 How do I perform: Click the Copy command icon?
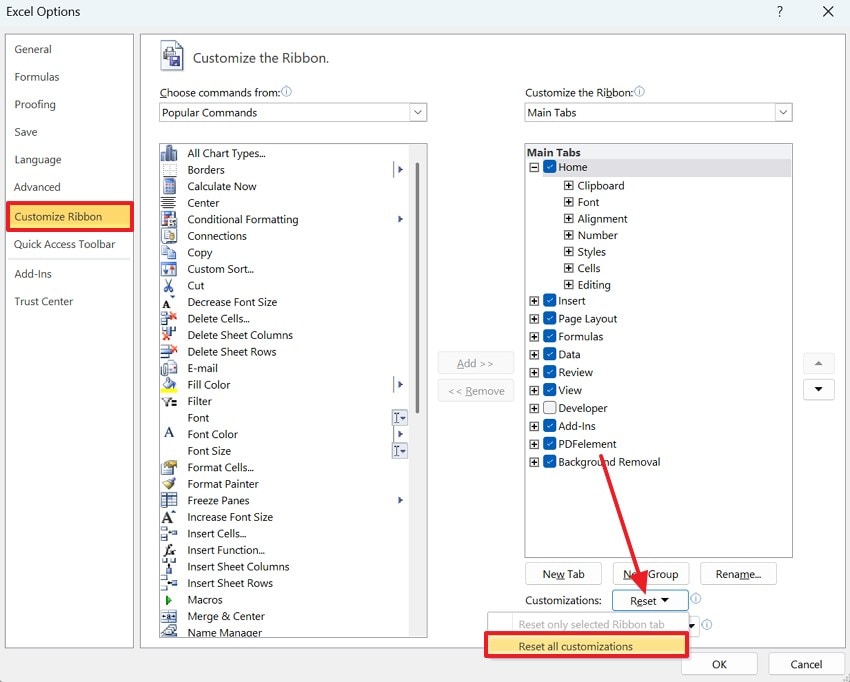click(169, 253)
